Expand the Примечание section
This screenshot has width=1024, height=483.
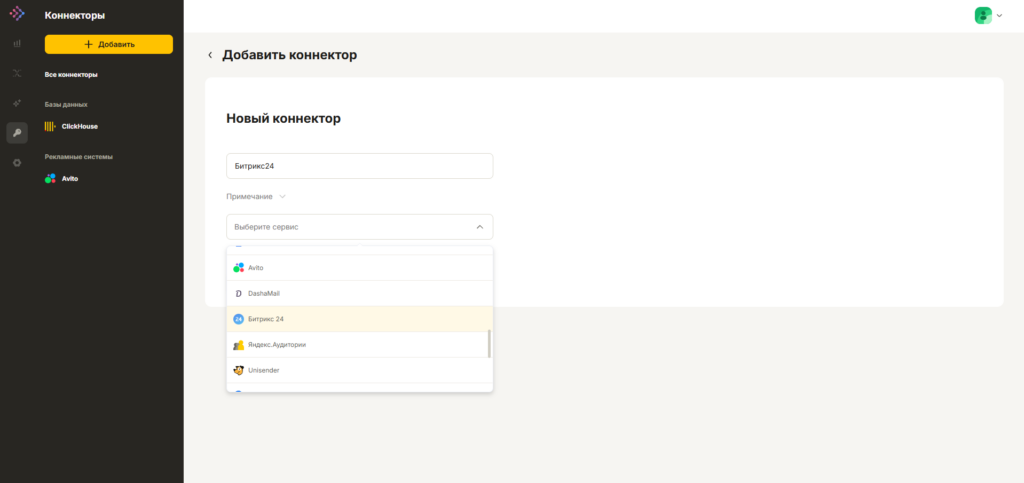click(x=256, y=196)
